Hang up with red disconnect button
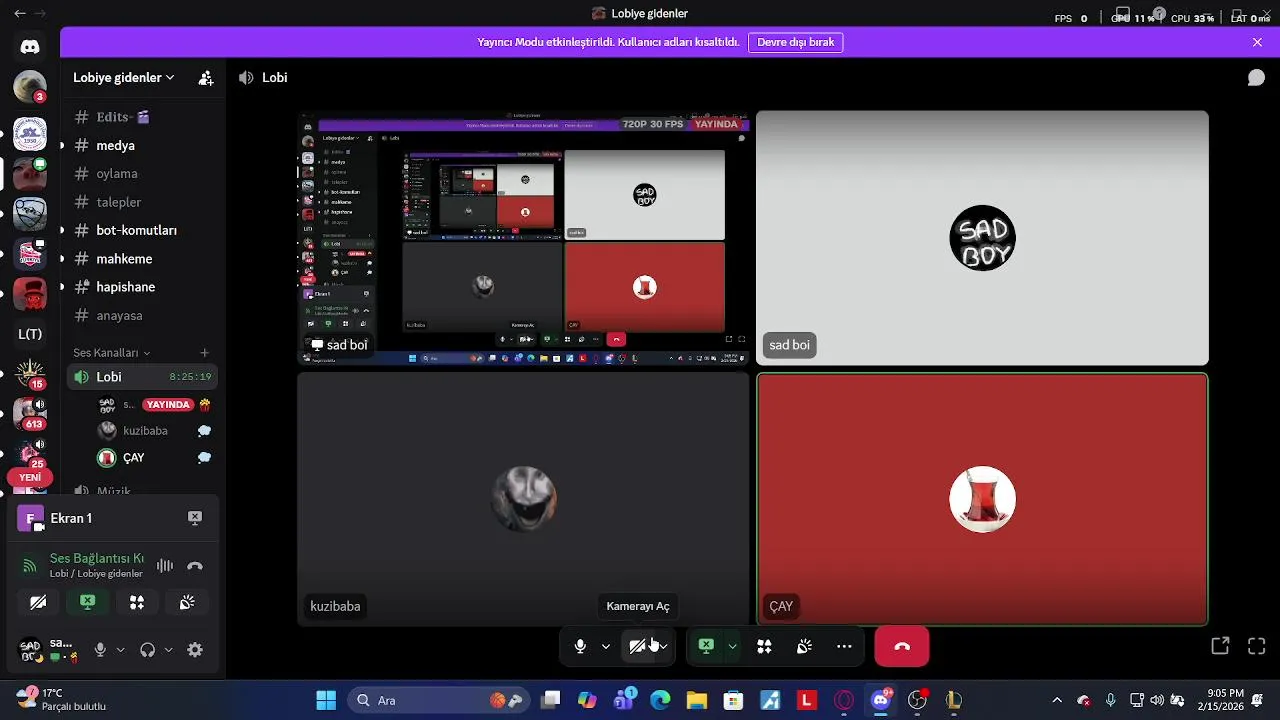This screenshot has height=720, width=1280. [902, 647]
